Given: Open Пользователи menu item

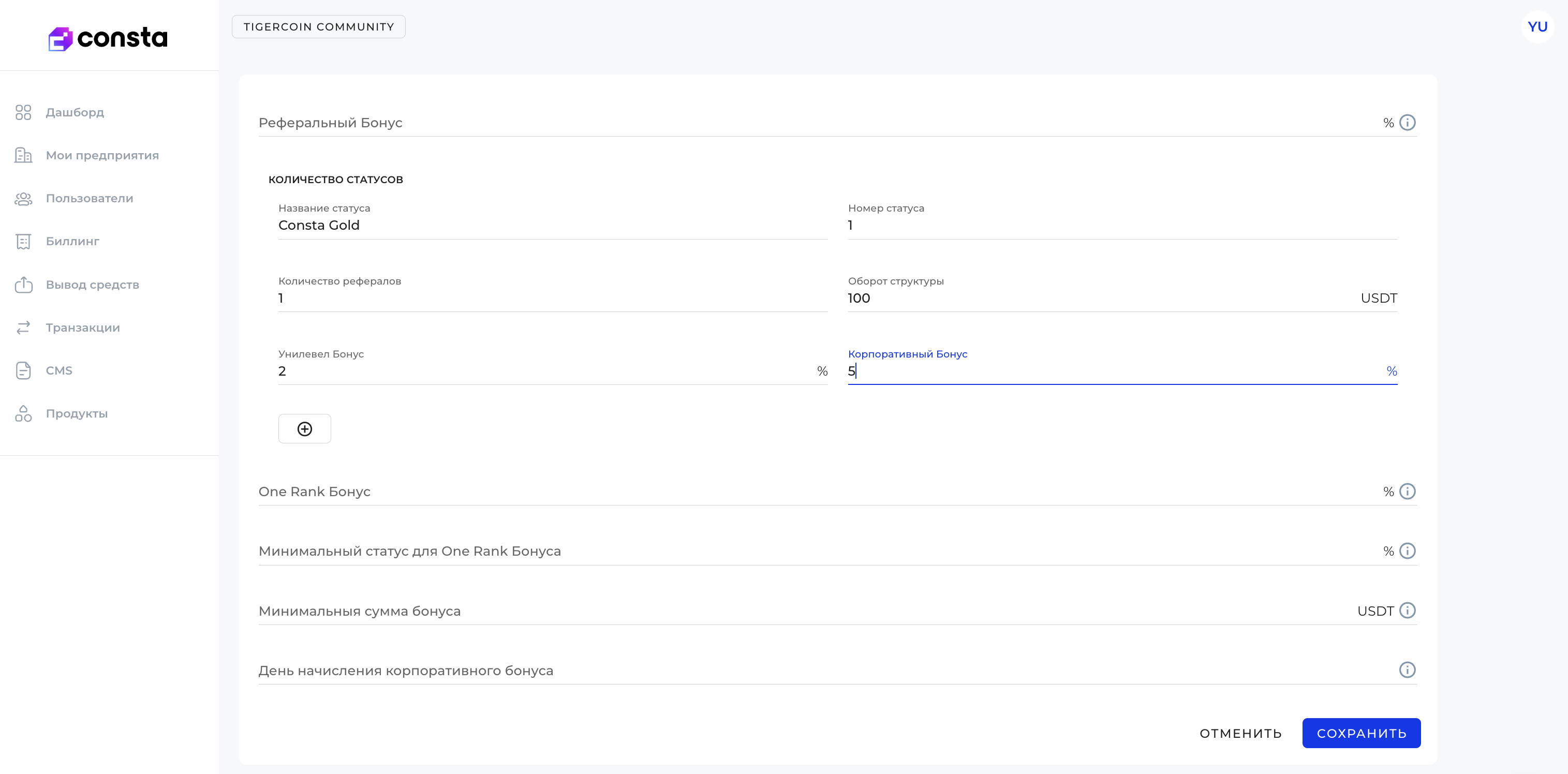Looking at the screenshot, I should click(90, 198).
